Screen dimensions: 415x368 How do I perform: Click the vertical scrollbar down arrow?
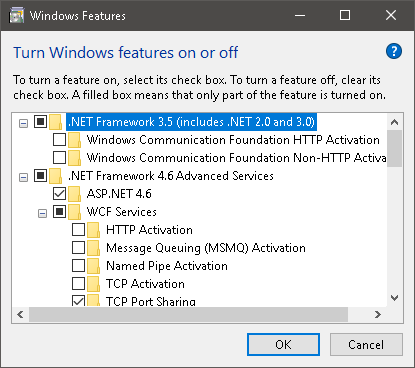[395, 298]
